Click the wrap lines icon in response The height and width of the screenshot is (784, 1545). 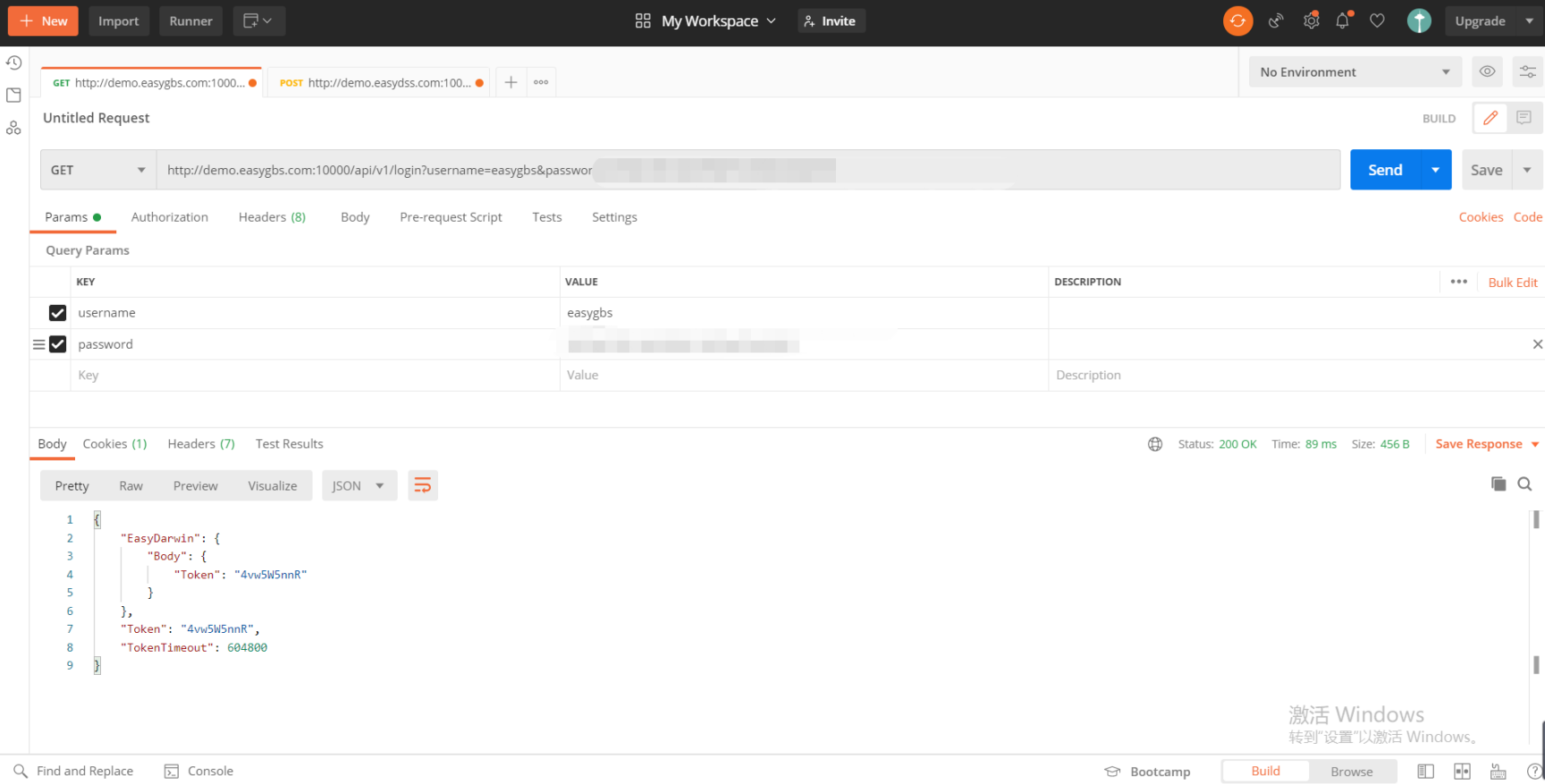point(423,485)
